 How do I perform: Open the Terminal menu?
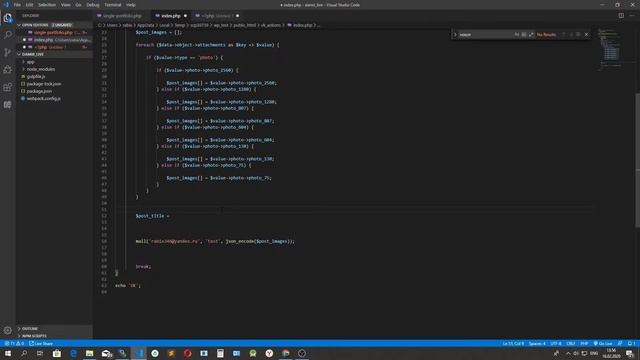tap(113, 5)
